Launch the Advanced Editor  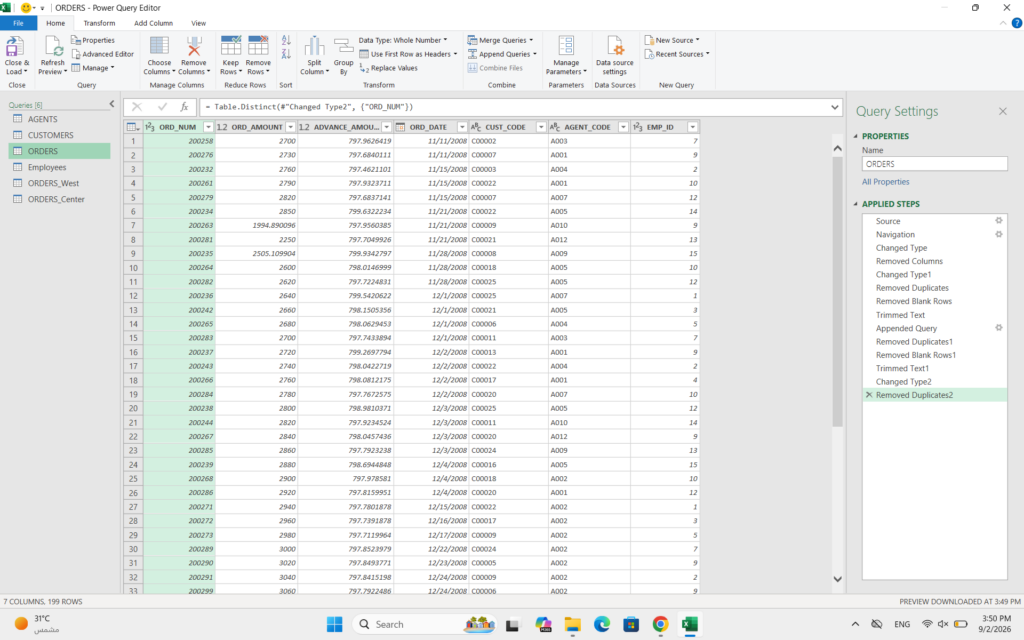click(103, 54)
